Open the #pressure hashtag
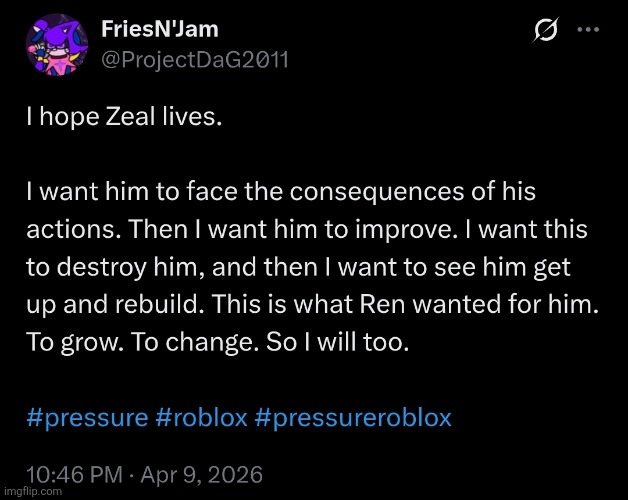Image resolution: width=628 pixels, height=500 pixels. (x=87, y=417)
